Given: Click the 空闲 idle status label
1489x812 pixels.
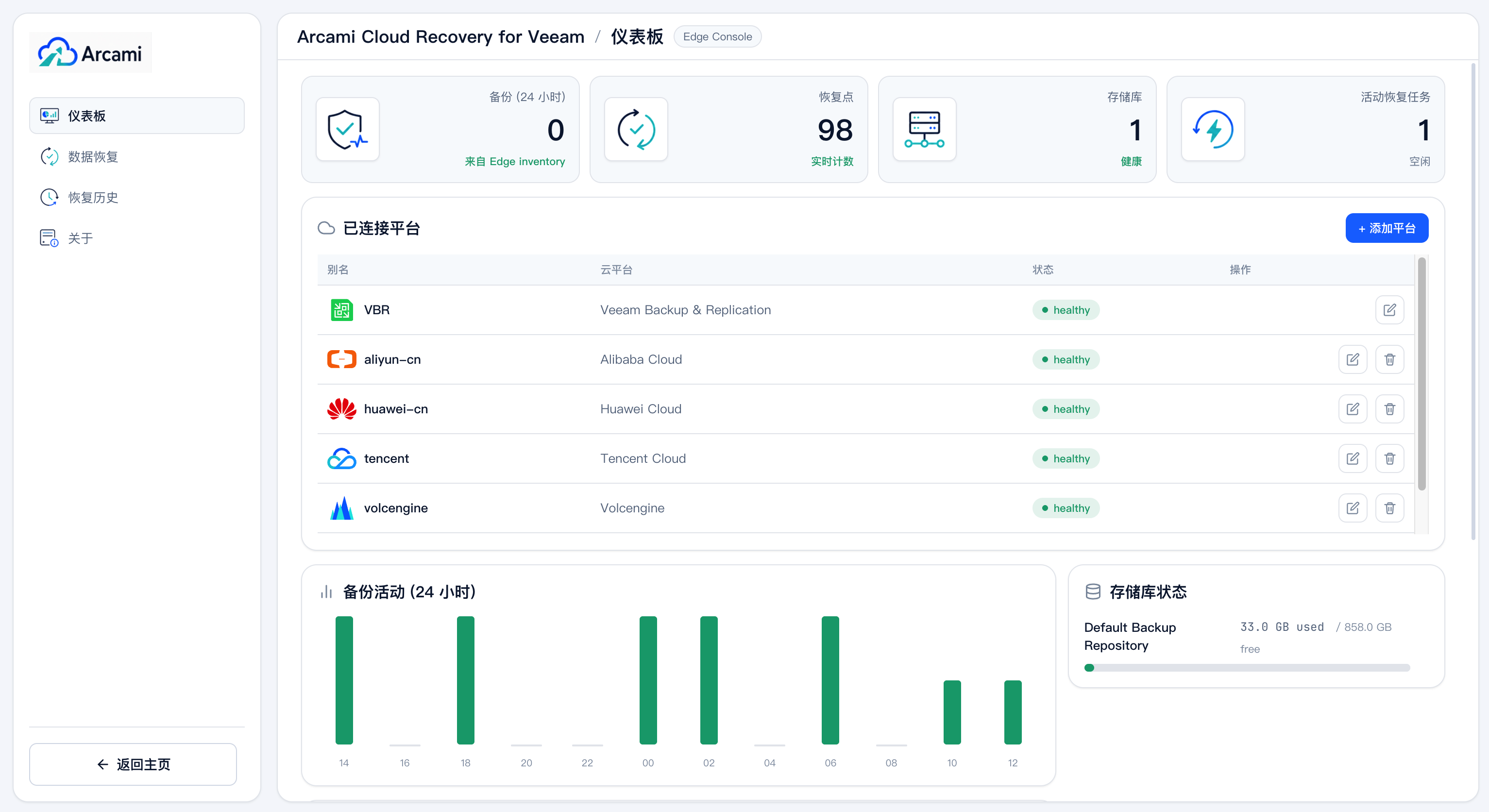Looking at the screenshot, I should point(1420,161).
